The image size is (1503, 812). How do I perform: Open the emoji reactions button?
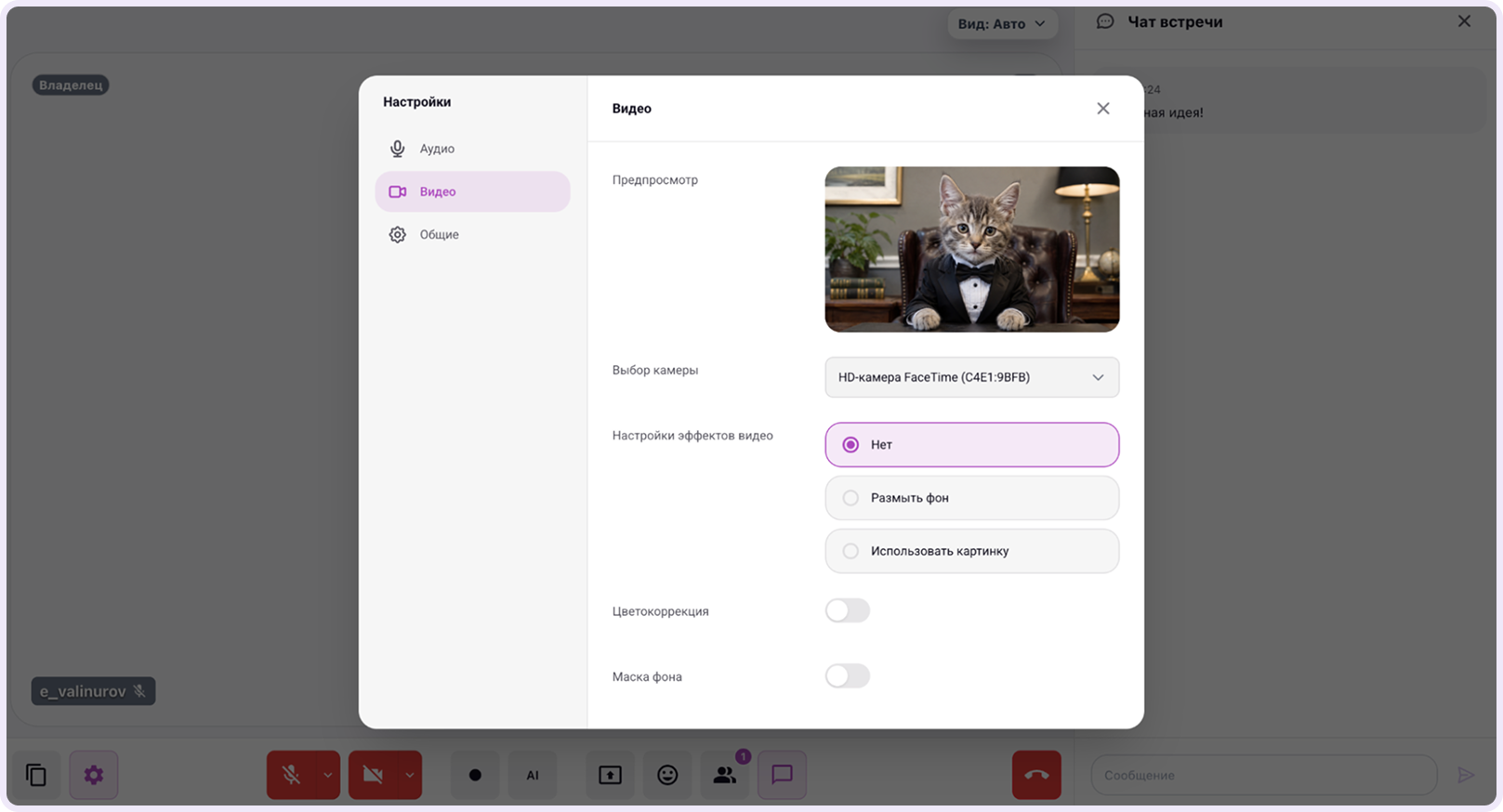[x=667, y=775]
